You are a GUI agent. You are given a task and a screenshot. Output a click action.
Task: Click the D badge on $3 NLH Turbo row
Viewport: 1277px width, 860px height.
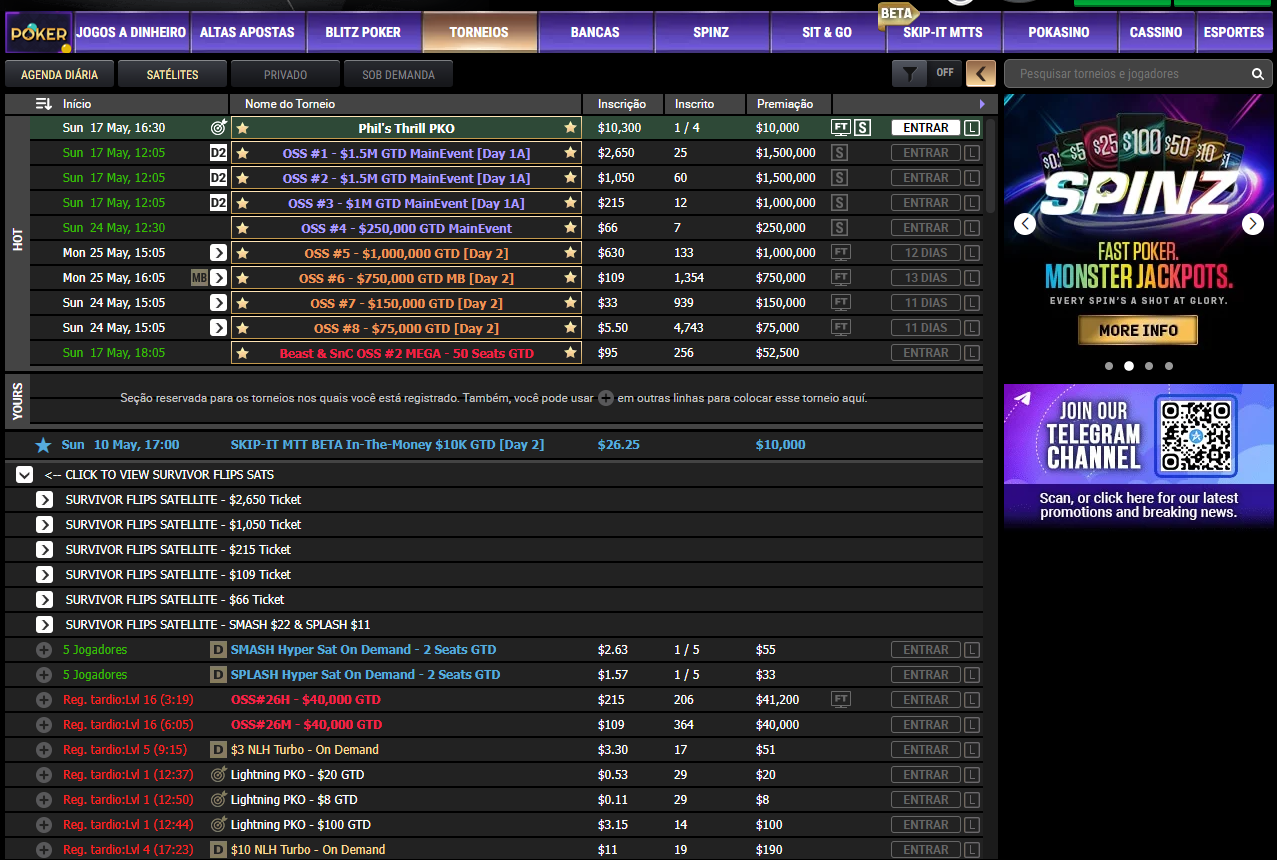(x=218, y=750)
